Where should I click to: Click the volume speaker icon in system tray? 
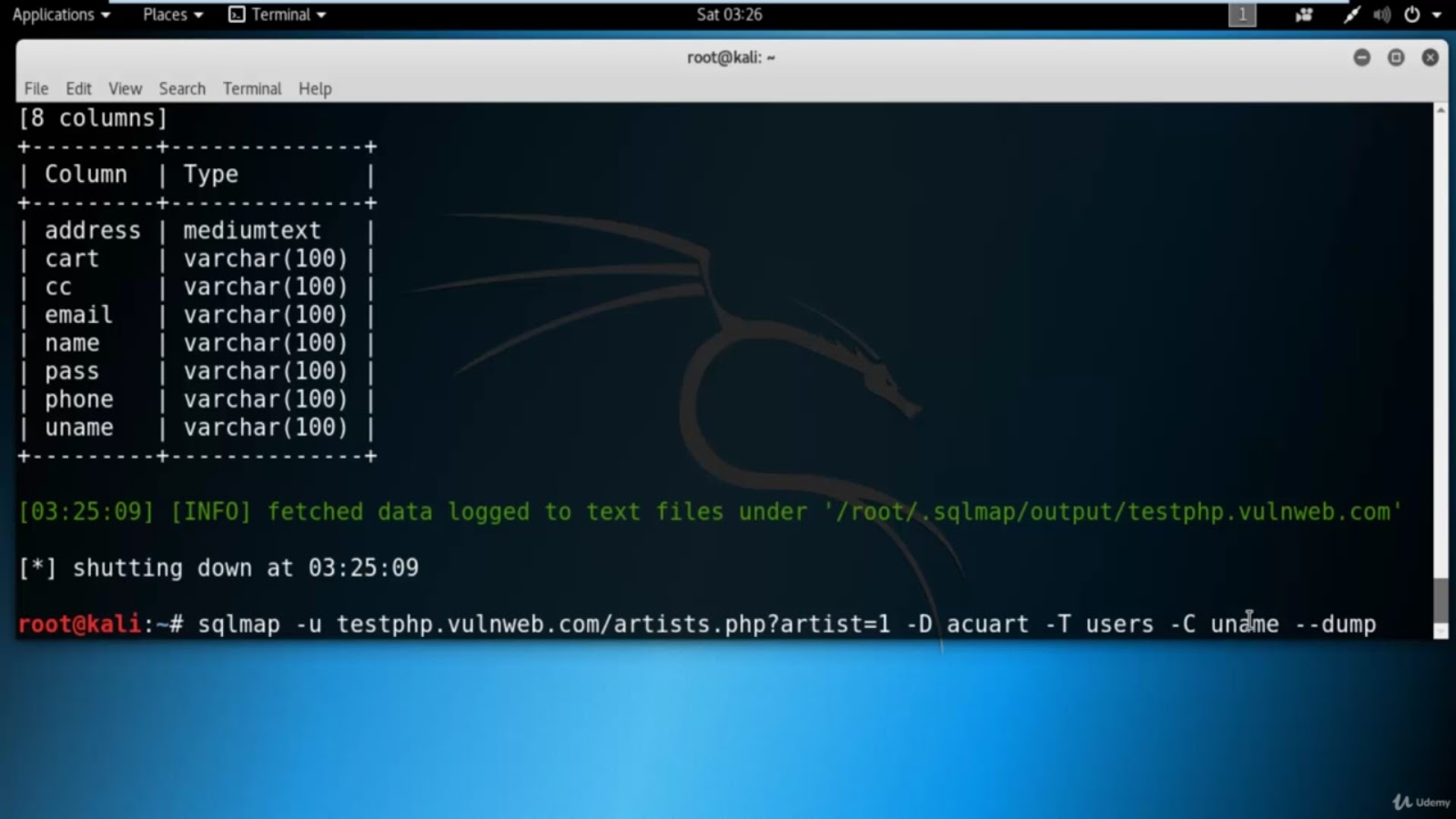pyautogui.click(x=1381, y=14)
